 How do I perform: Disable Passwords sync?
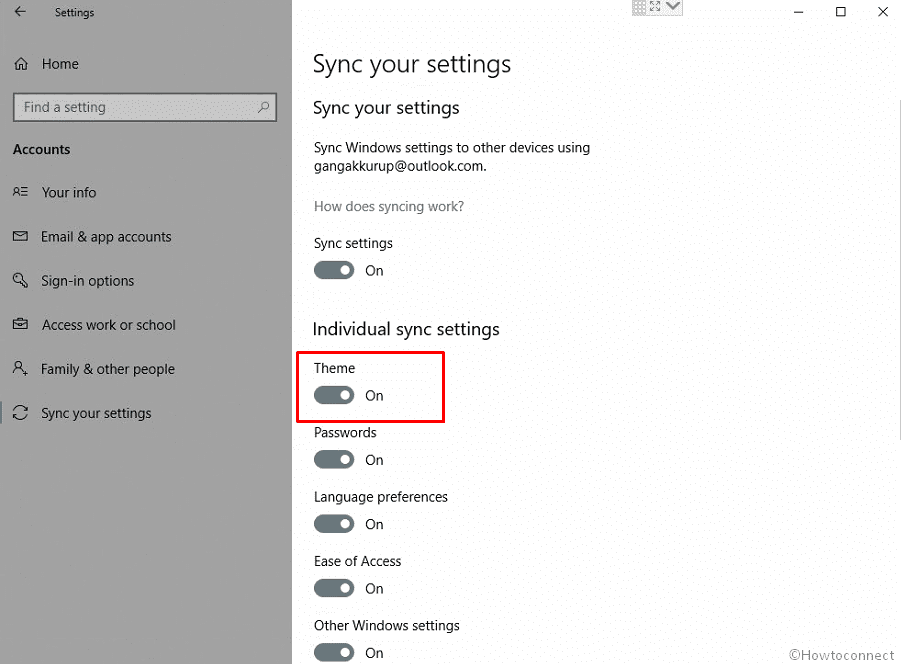333,459
